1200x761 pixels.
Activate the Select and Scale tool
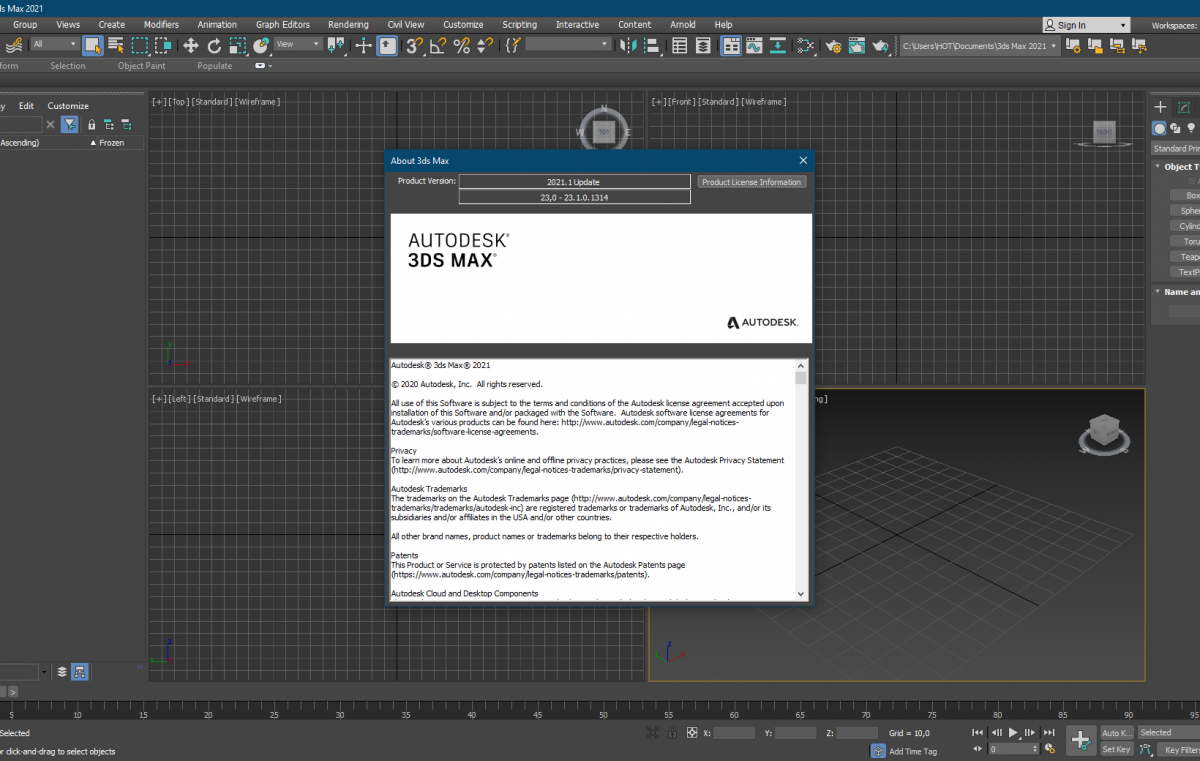[x=238, y=45]
